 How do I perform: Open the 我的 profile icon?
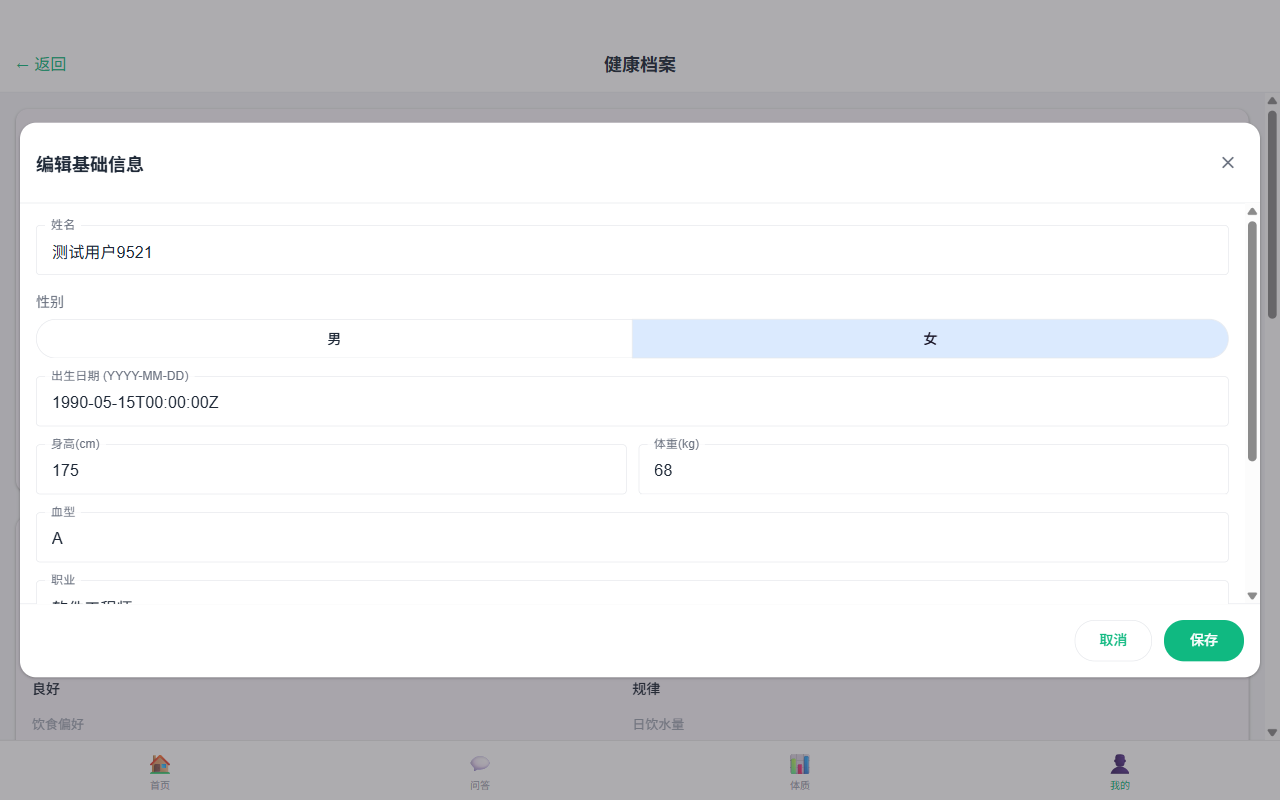tap(1120, 764)
